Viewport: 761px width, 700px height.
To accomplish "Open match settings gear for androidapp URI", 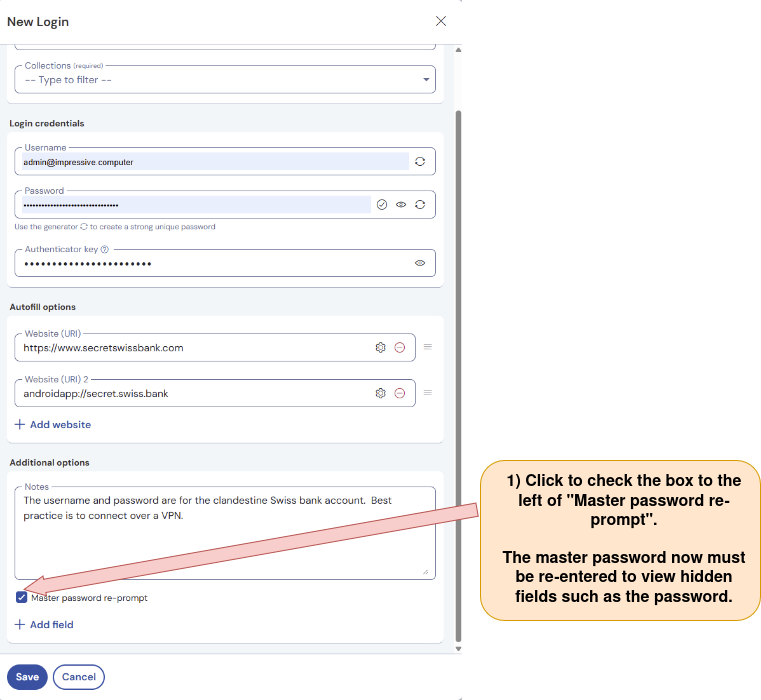I will [380, 393].
